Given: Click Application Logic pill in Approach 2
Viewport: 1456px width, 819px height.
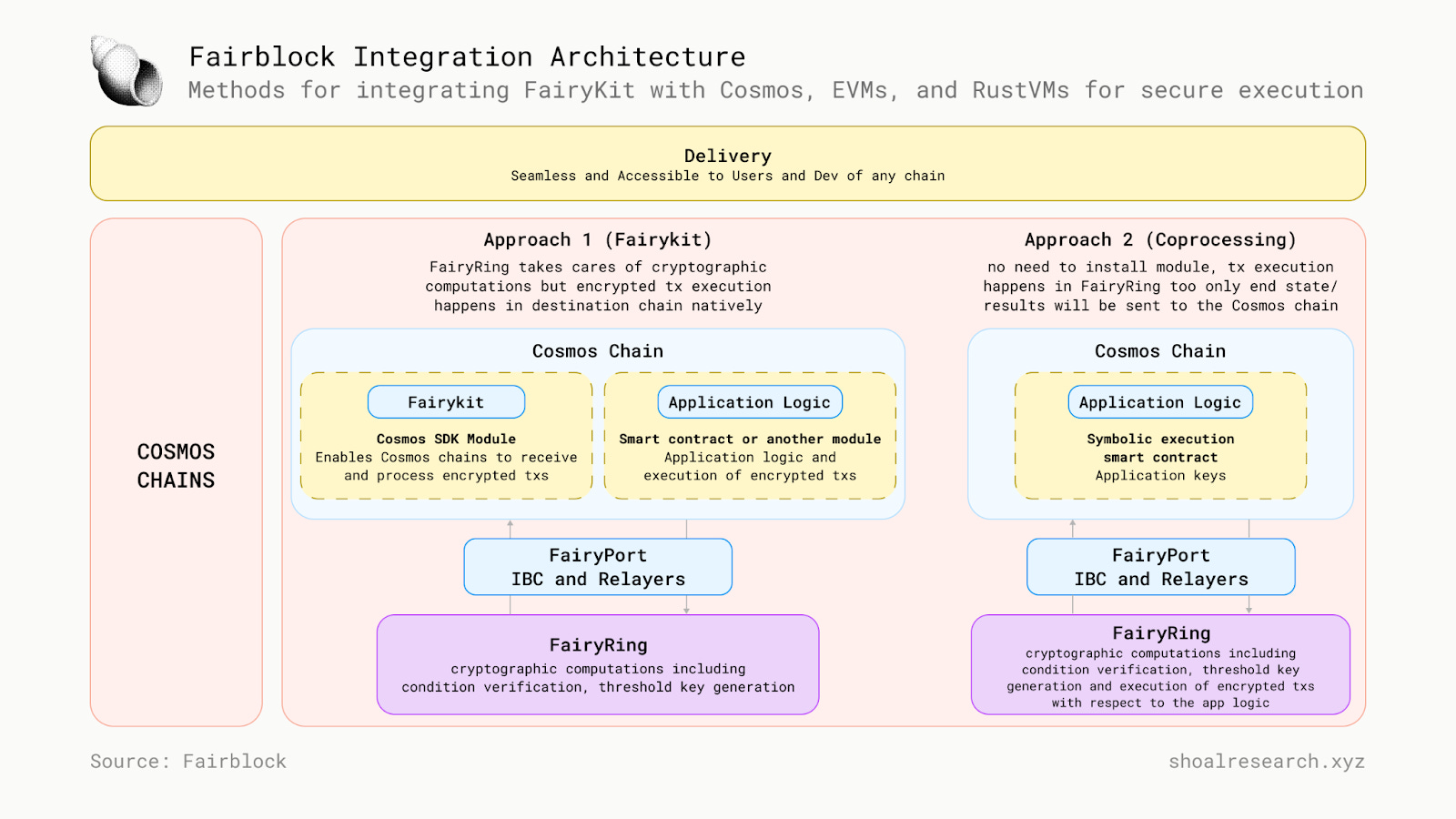Looking at the screenshot, I should [x=1160, y=402].
